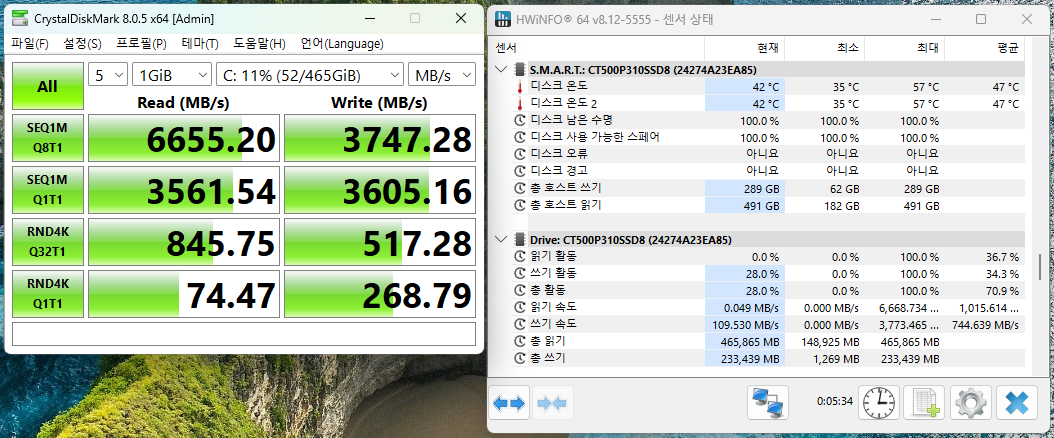1054x438 pixels.
Task: Run the SEQ1M Q8T1 test
Action: tap(48, 140)
